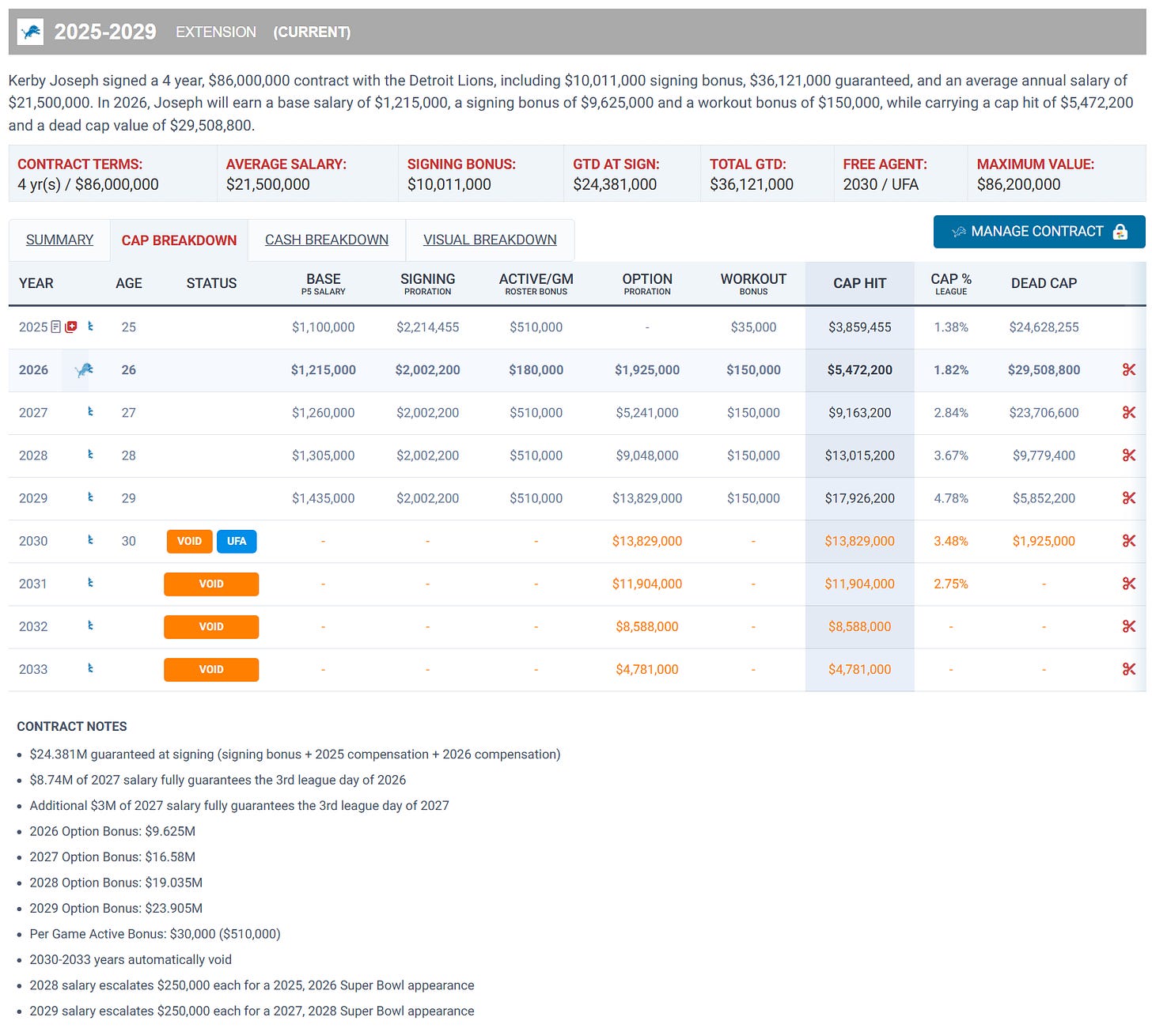Click the 2028 year cell

click(x=33, y=456)
